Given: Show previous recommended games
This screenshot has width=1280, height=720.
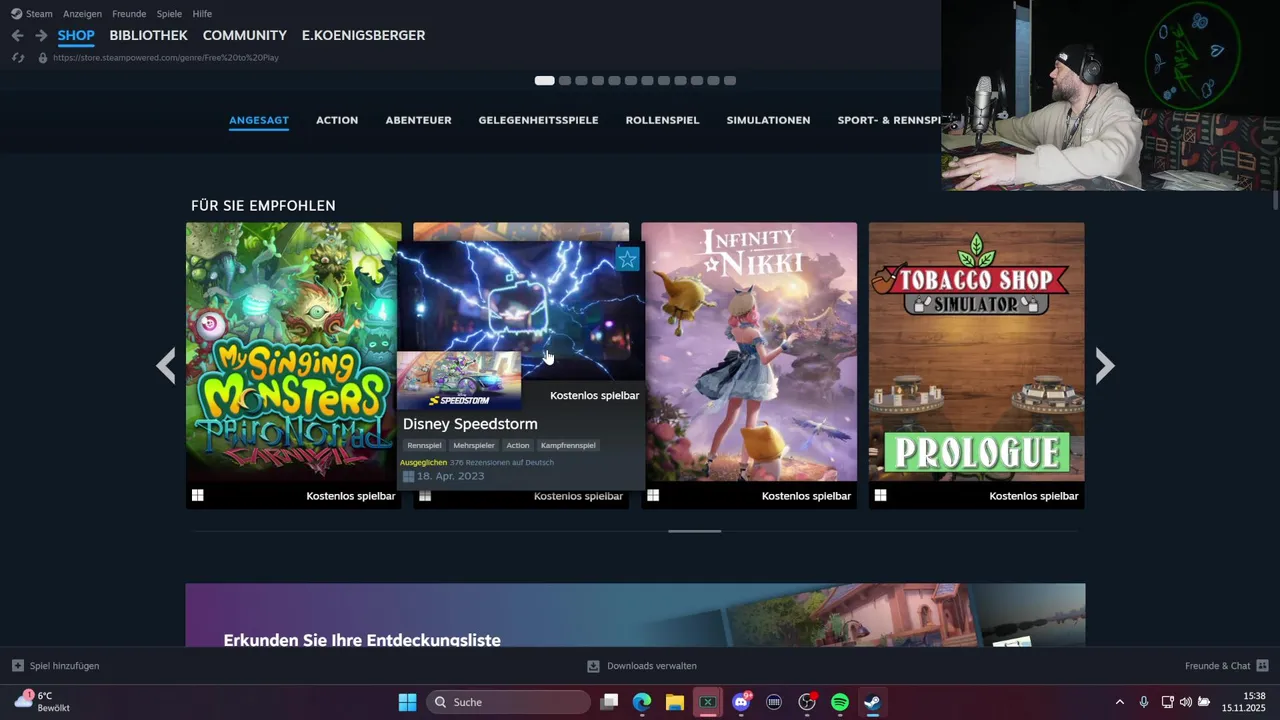Looking at the screenshot, I should tap(166, 366).
